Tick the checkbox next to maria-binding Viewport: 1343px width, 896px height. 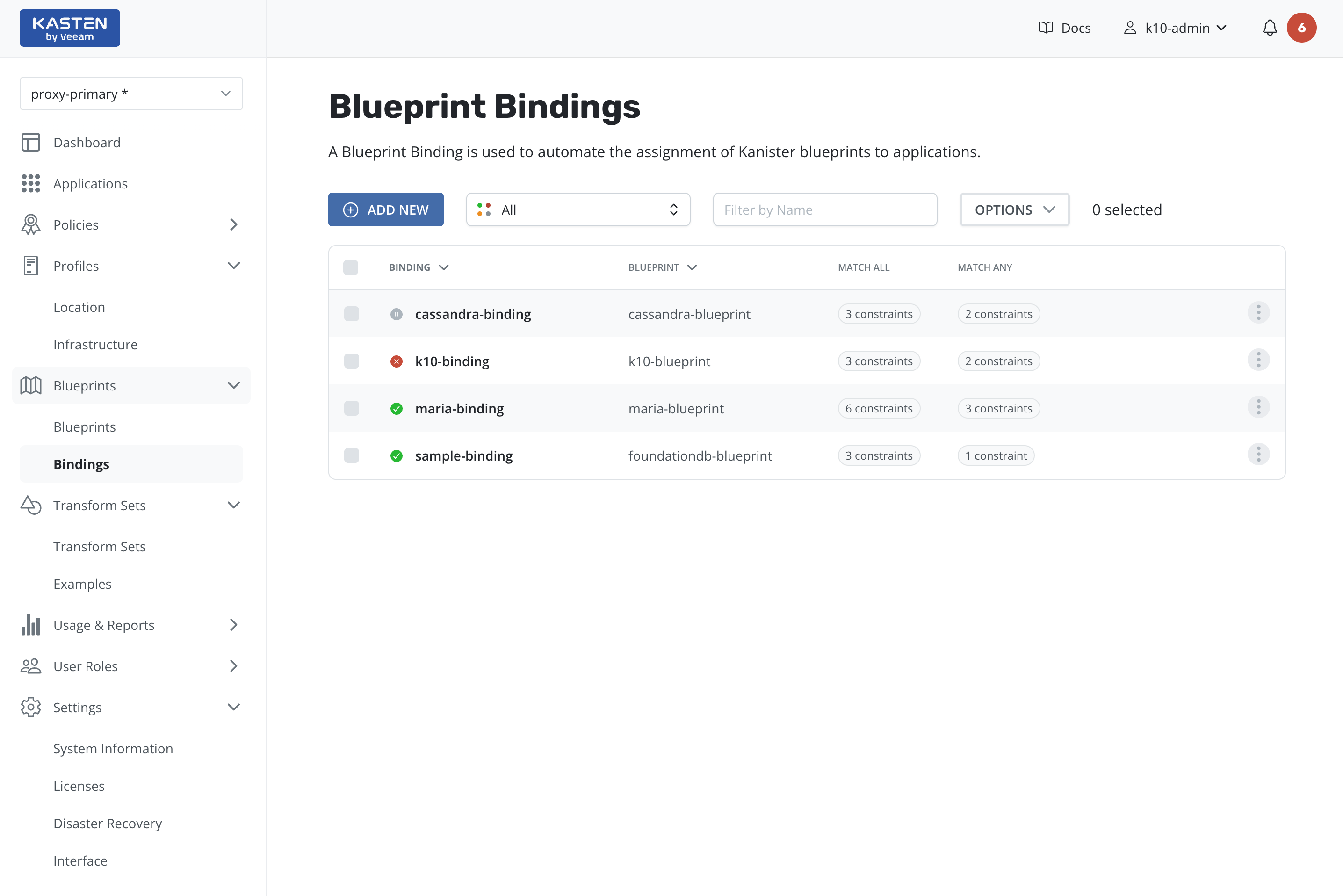351,408
